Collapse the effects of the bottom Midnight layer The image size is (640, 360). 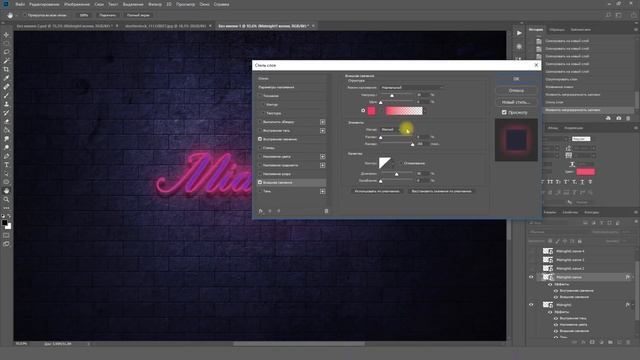(x=633, y=304)
